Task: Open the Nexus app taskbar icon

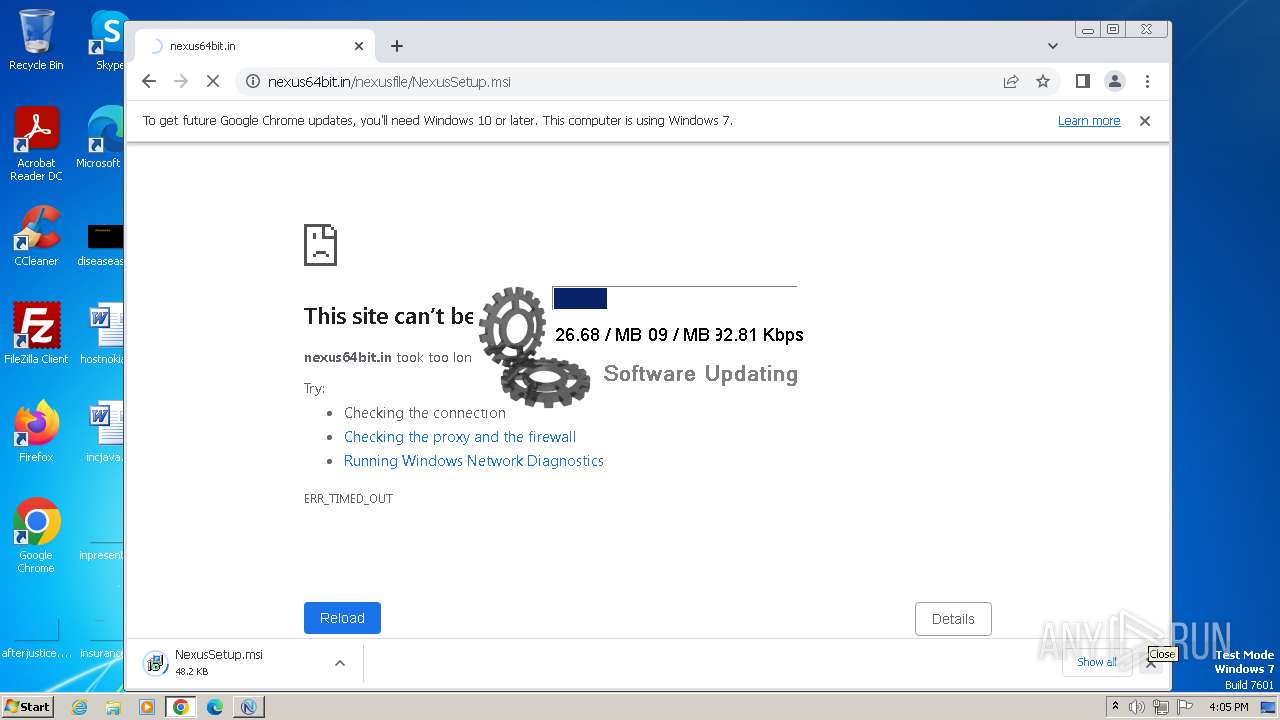Action: click(x=248, y=707)
